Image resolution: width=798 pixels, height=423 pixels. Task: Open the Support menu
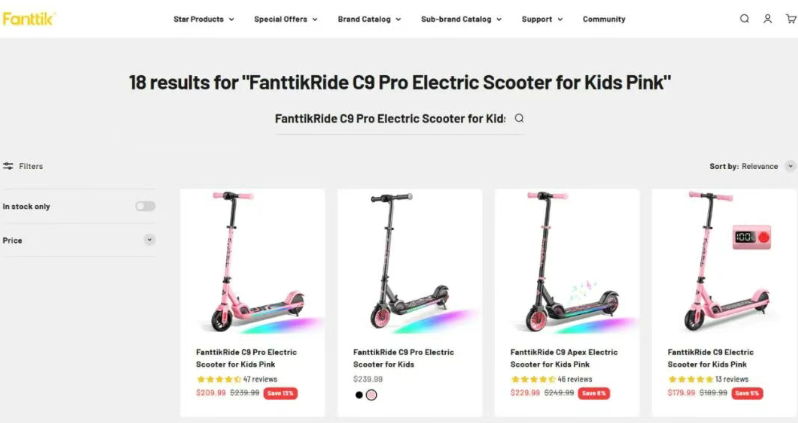click(x=542, y=19)
